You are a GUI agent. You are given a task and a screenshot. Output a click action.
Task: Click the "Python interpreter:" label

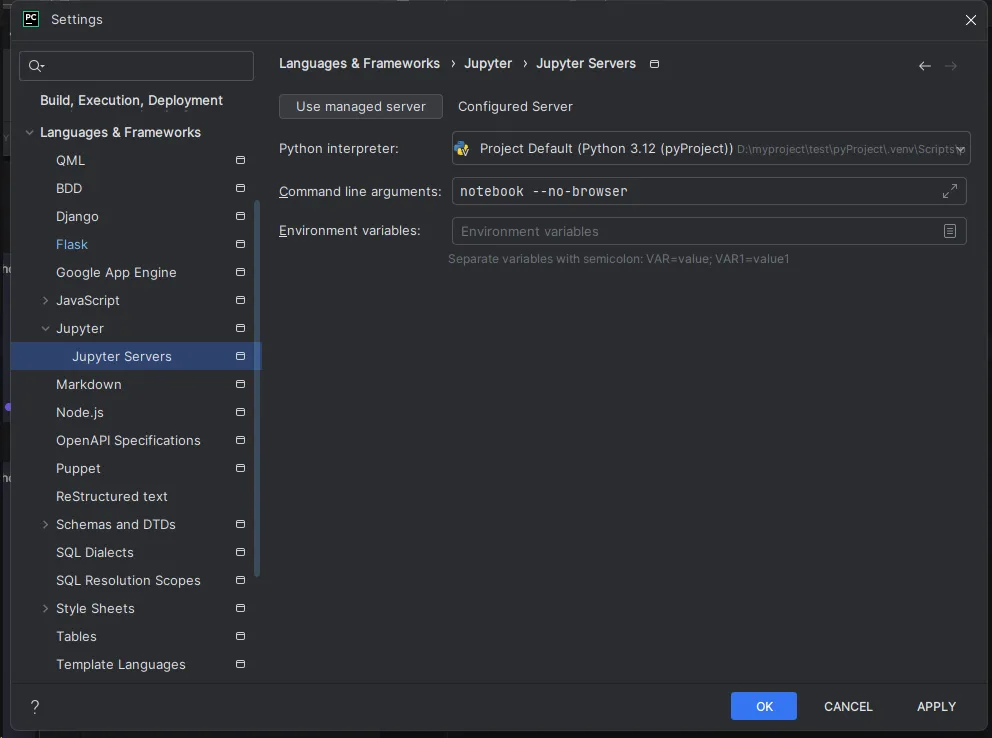pos(338,149)
